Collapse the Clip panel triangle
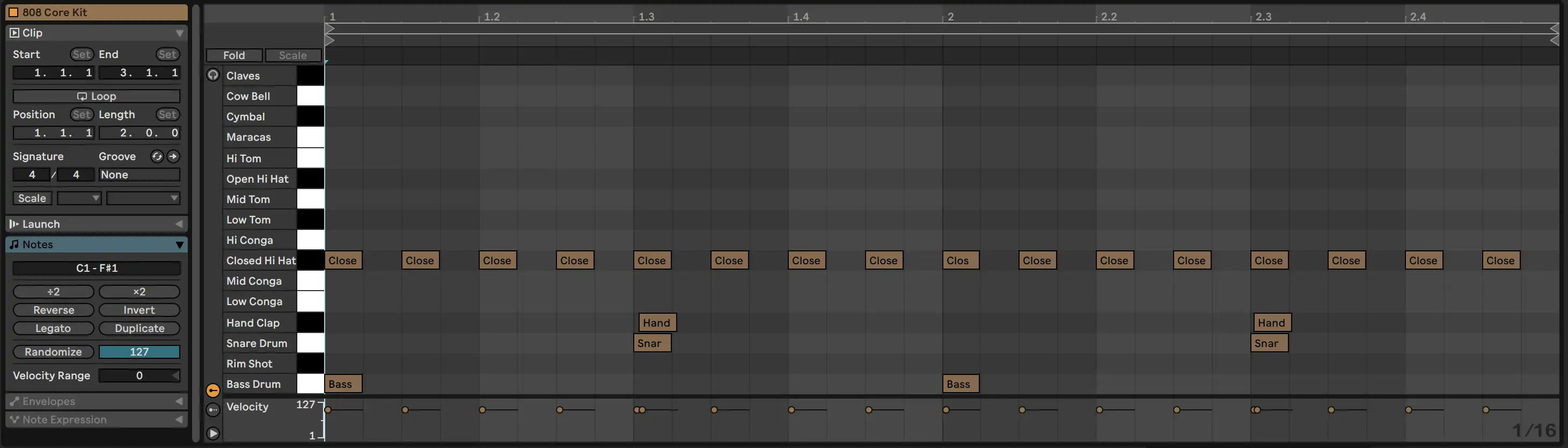Viewport: 1568px width, 448px height. tap(180, 33)
